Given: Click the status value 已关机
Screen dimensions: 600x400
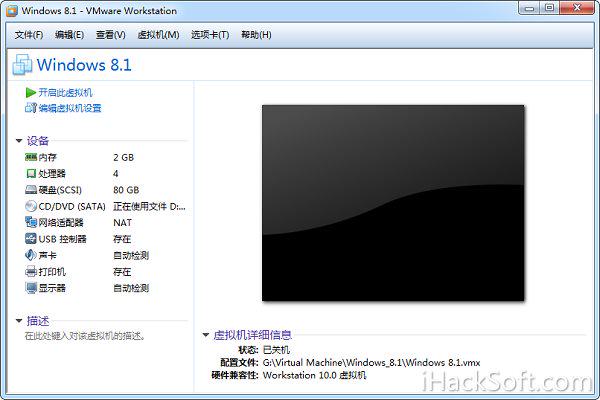Looking at the screenshot, I should (x=276, y=350).
